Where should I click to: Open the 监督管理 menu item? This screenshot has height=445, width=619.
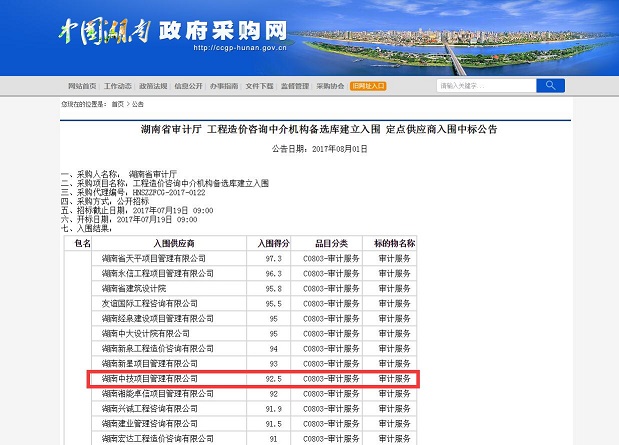point(295,86)
